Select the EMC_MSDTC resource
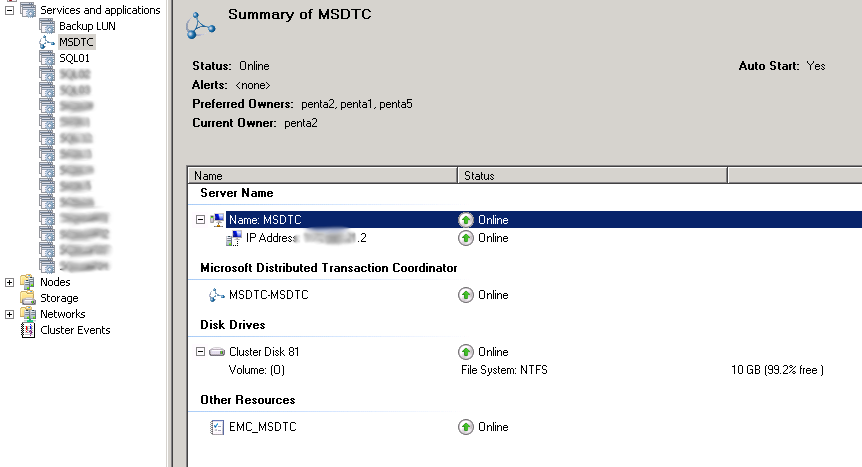 tap(263, 427)
